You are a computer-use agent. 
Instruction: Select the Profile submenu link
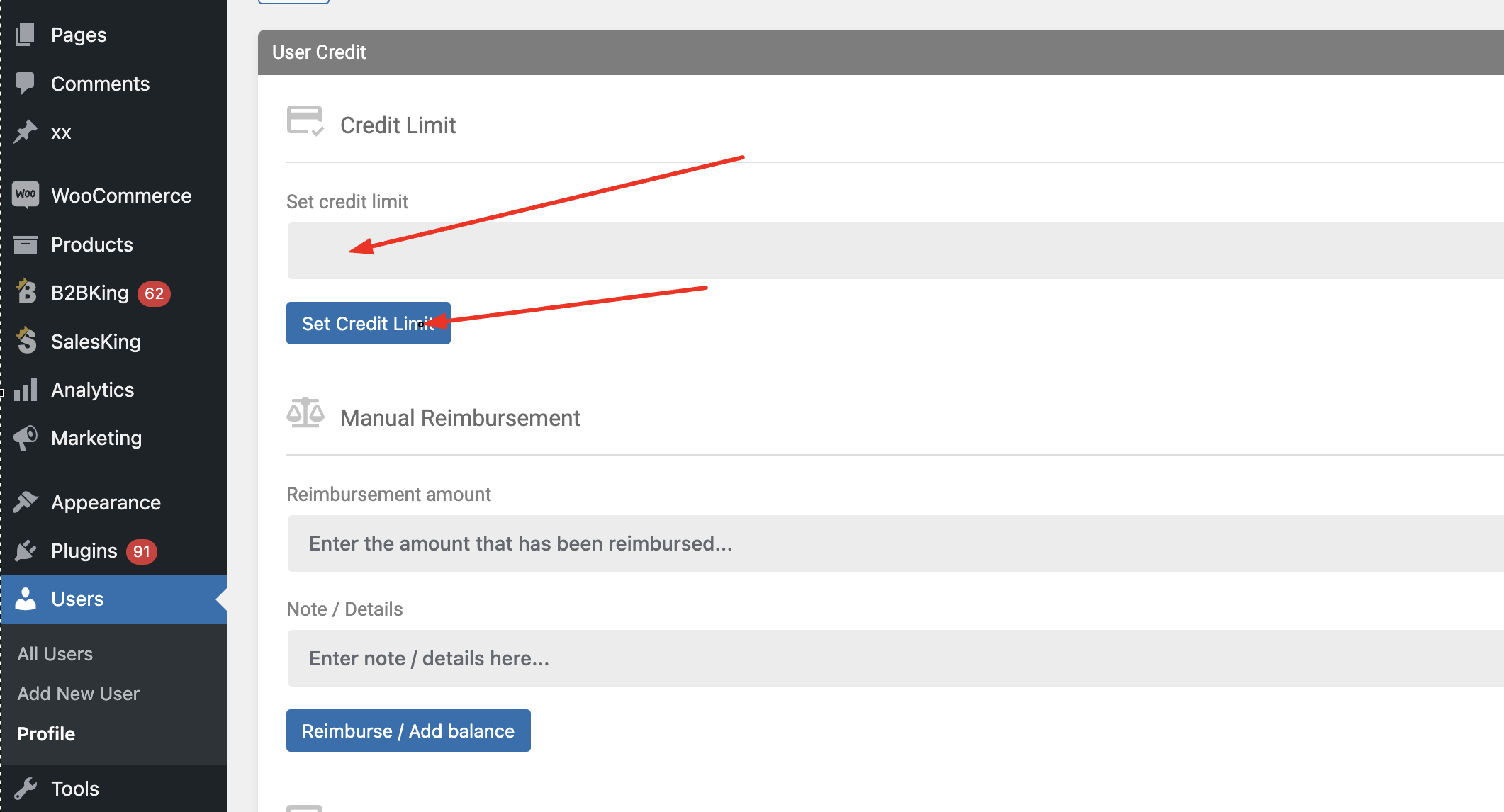[46, 734]
